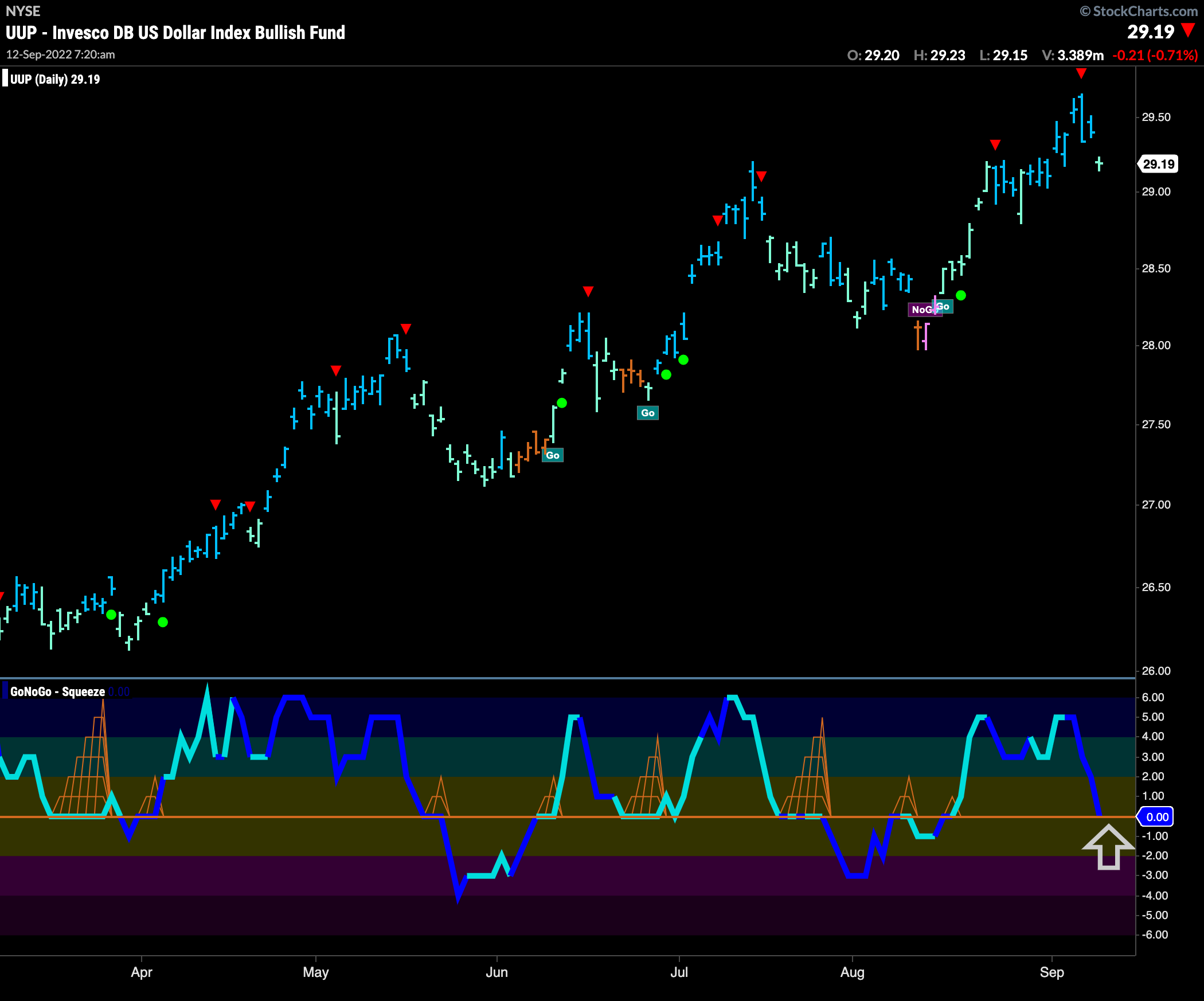Click the Apr label on time axis

(142, 972)
